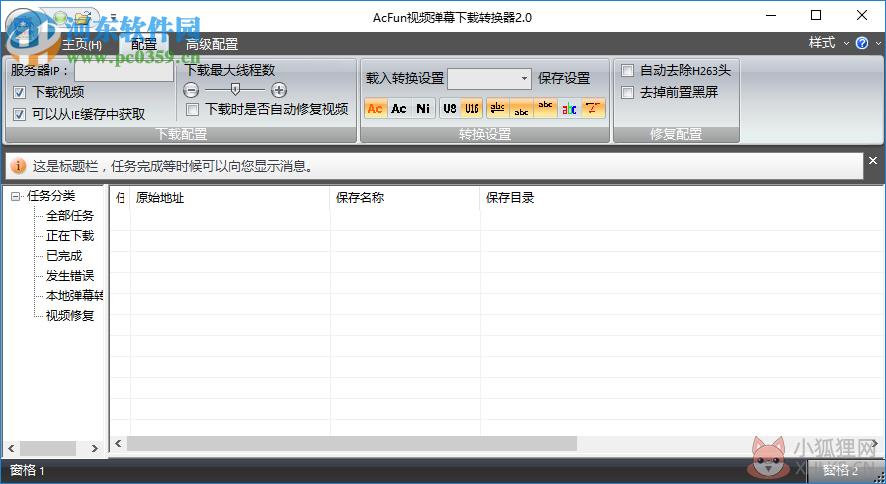Open help via the blue question icon

tap(862, 43)
